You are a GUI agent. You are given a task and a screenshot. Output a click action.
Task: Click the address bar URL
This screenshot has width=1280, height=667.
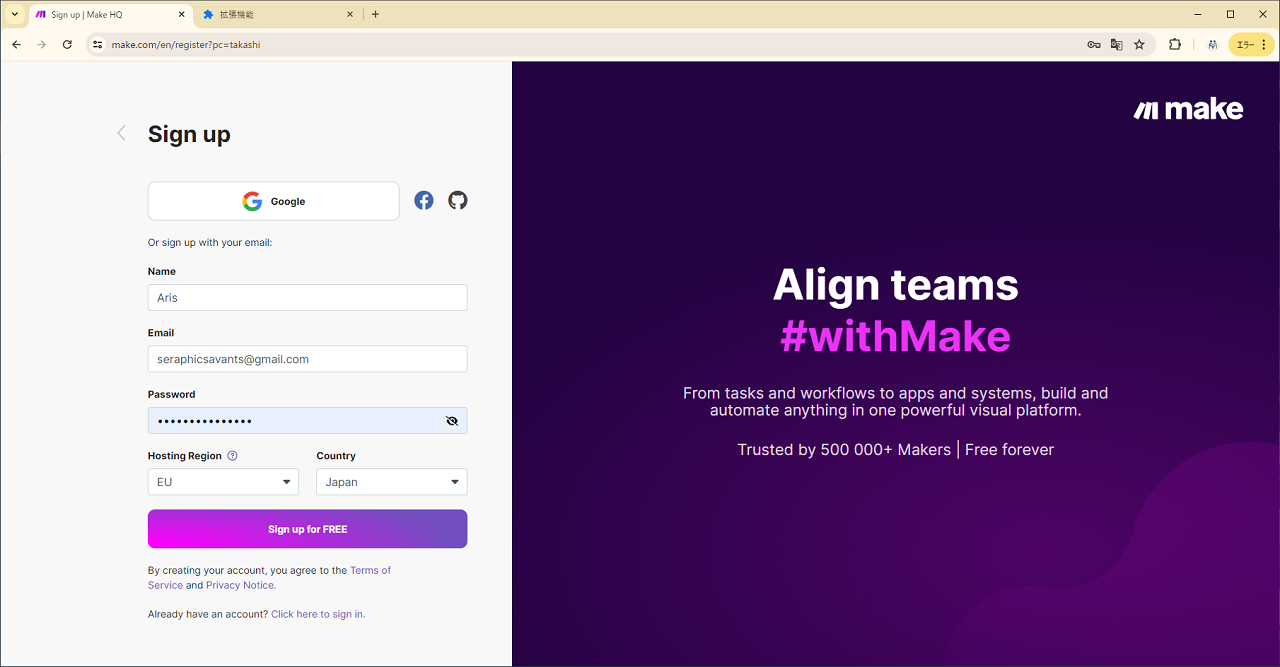click(186, 45)
